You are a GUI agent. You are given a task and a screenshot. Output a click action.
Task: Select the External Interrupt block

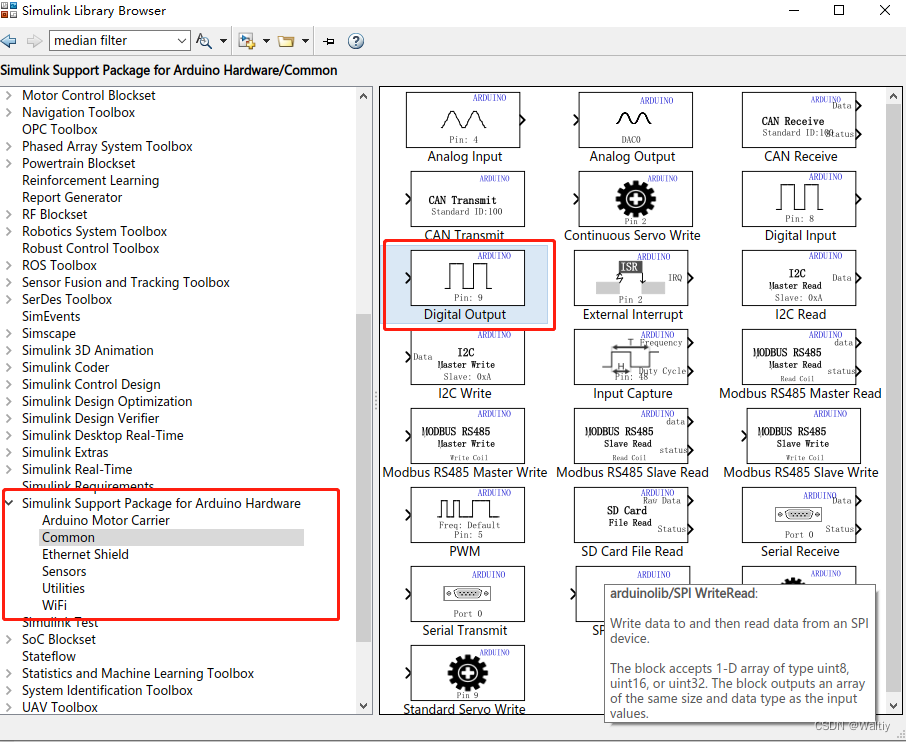pos(633,278)
